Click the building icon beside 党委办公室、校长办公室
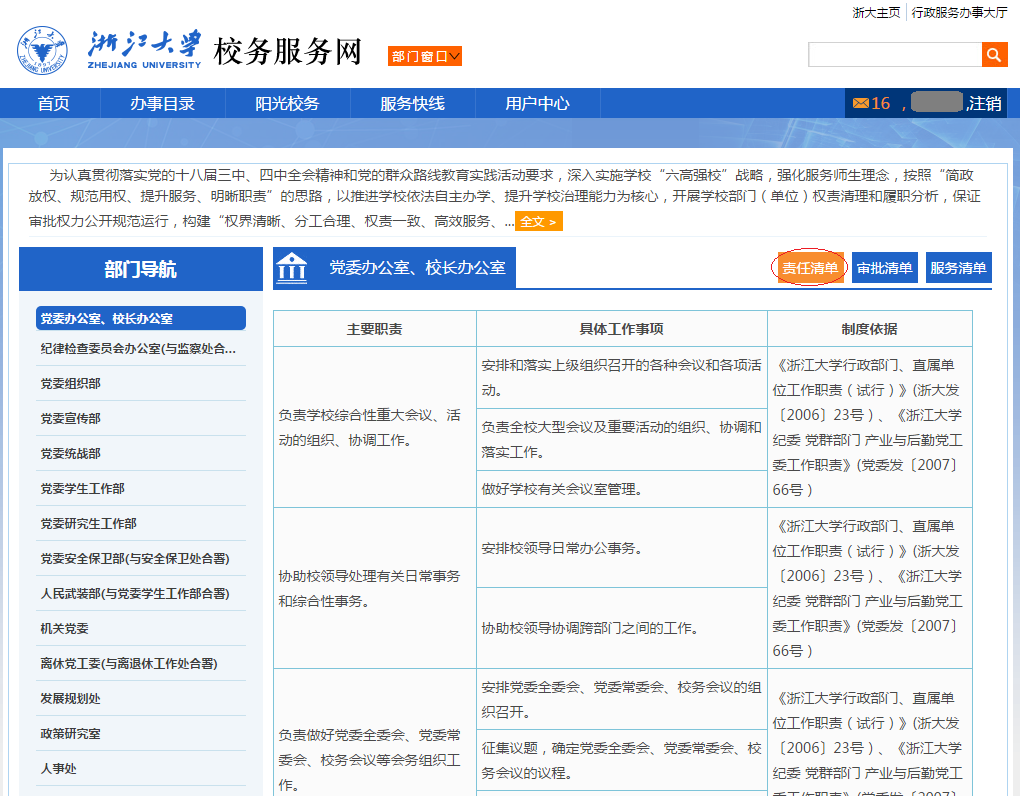This screenshot has width=1020, height=796. (x=292, y=268)
